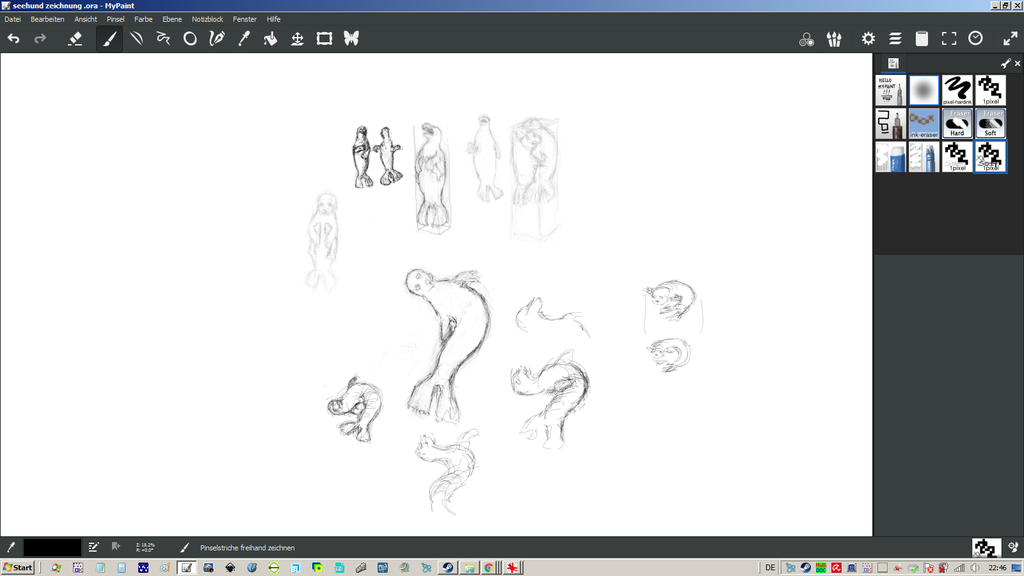This screenshot has width=1024, height=576.
Task: Open the brush groups dropdown
Action: coord(834,39)
